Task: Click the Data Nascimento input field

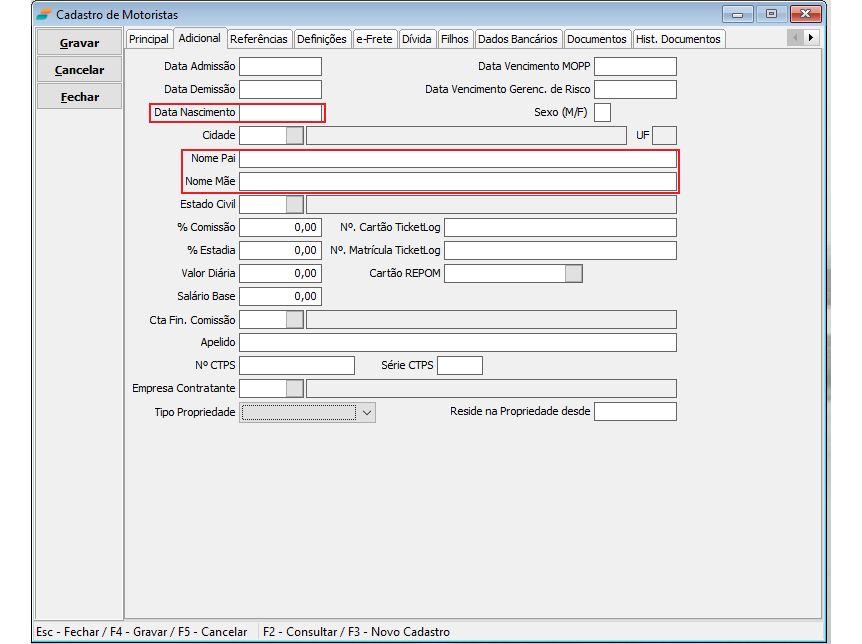Action: 280,113
